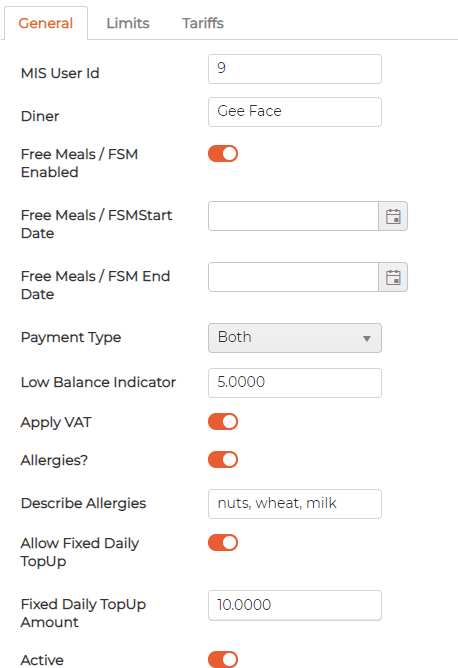Click the Describe Allergies field
Viewport: 458px width, 668px height.
(295, 504)
